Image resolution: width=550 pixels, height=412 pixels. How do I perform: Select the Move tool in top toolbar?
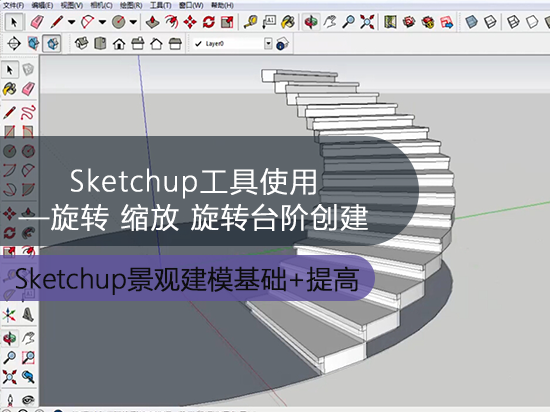tap(190, 22)
